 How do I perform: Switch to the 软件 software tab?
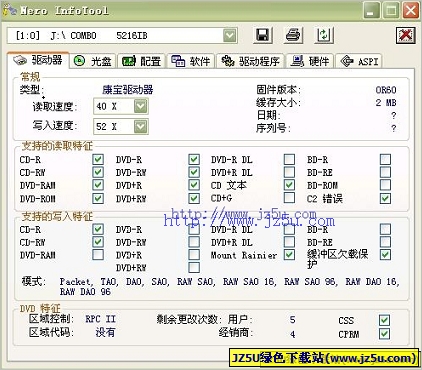[x=191, y=61]
